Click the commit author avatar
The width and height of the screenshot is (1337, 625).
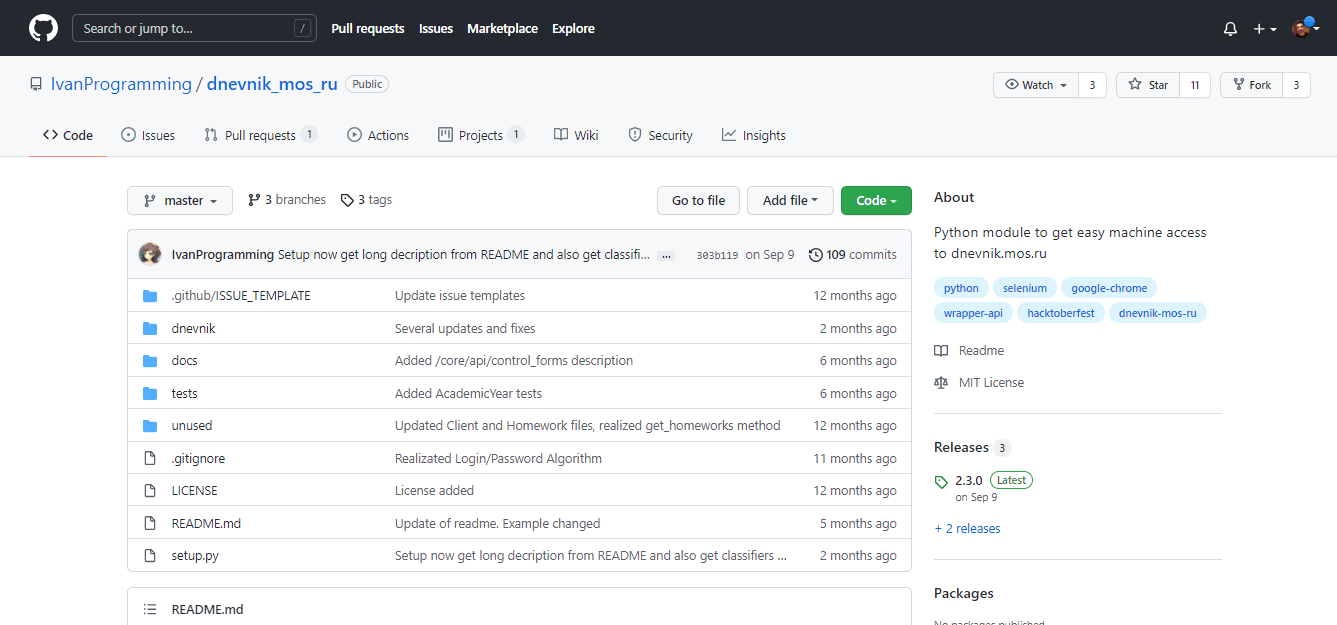tap(150, 254)
